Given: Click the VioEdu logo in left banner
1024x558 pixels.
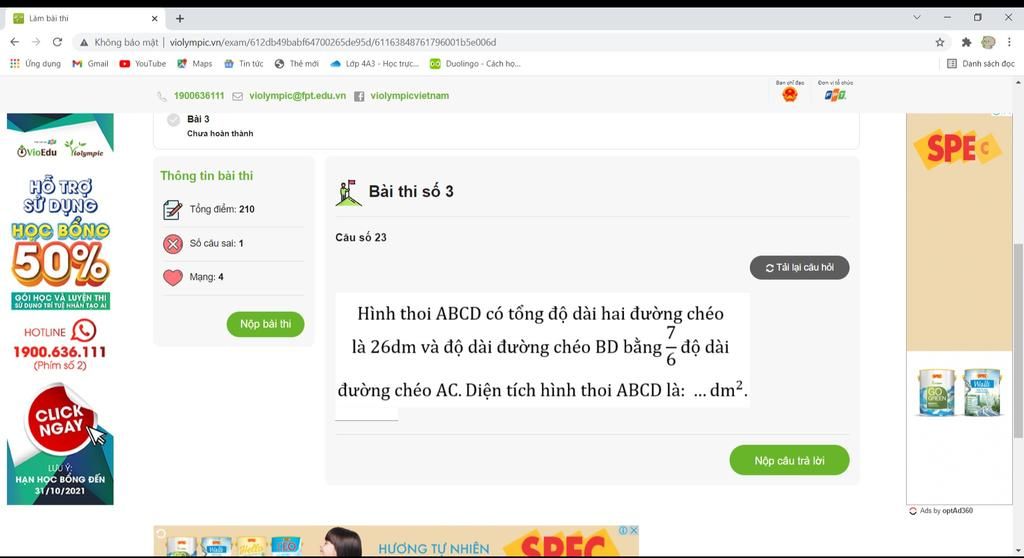Looking at the screenshot, I should [37, 151].
